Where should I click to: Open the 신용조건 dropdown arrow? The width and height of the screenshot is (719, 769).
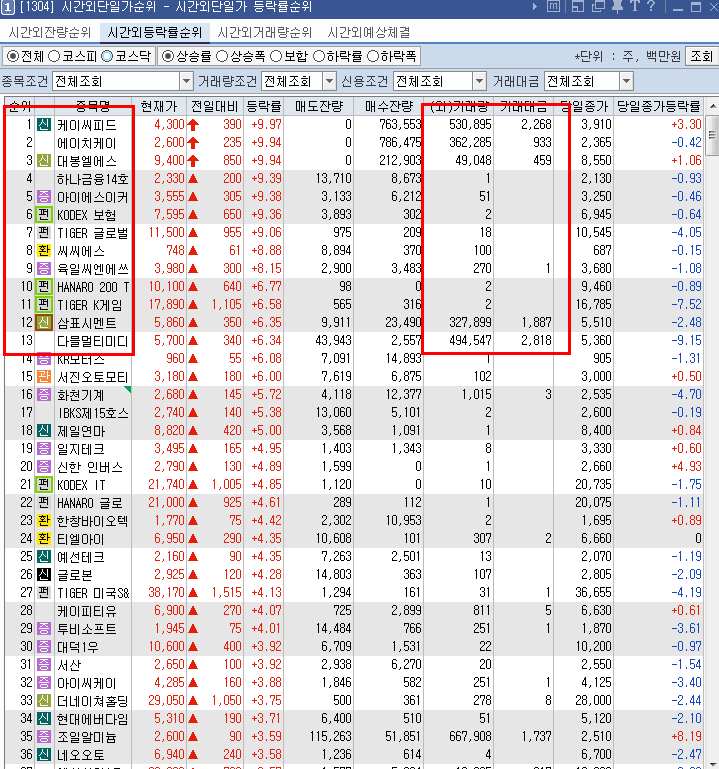click(479, 81)
